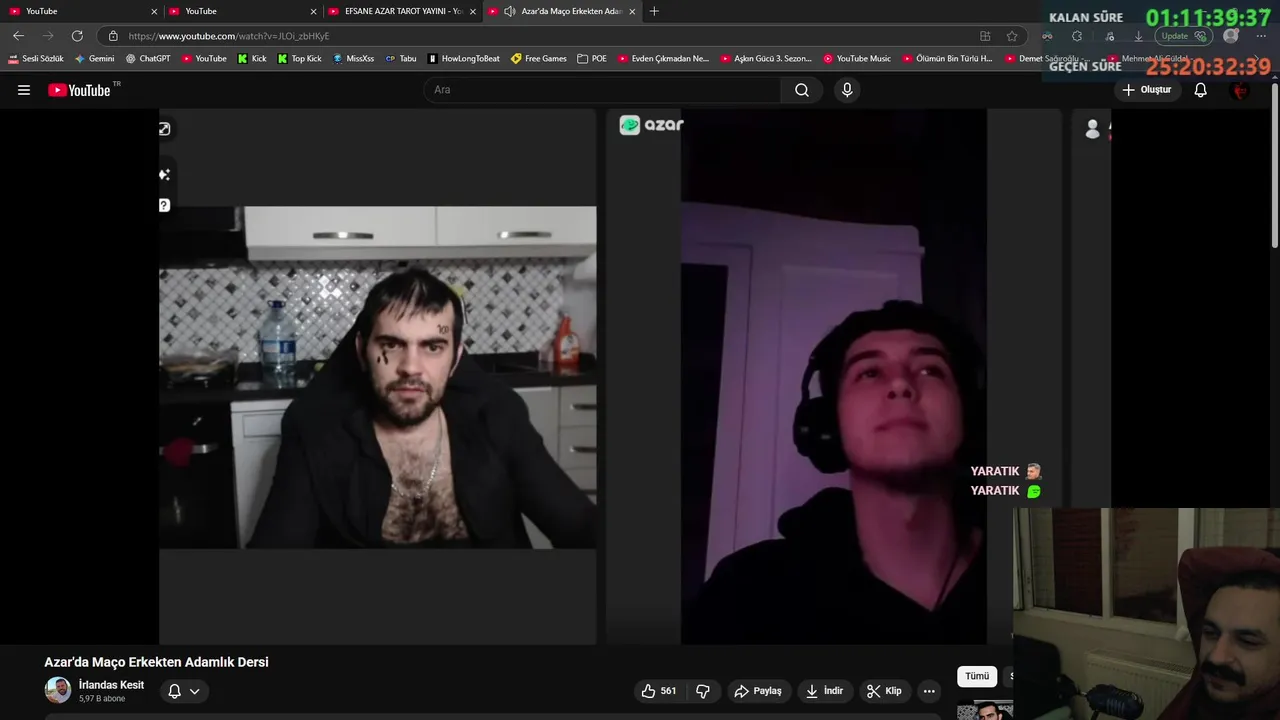This screenshot has width=1280, height=720.
Task: View site information via the lock icon
Action: pos(113,36)
